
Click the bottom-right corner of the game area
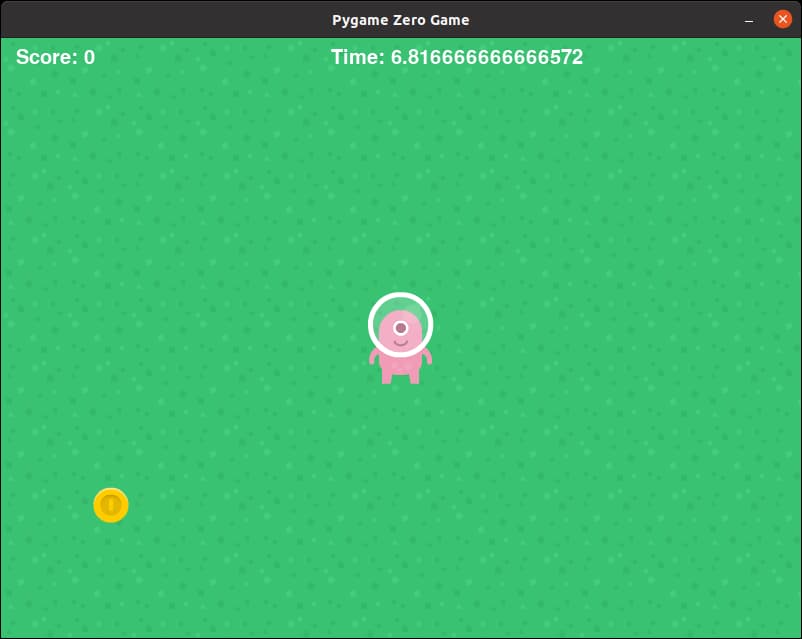[790, 628]
